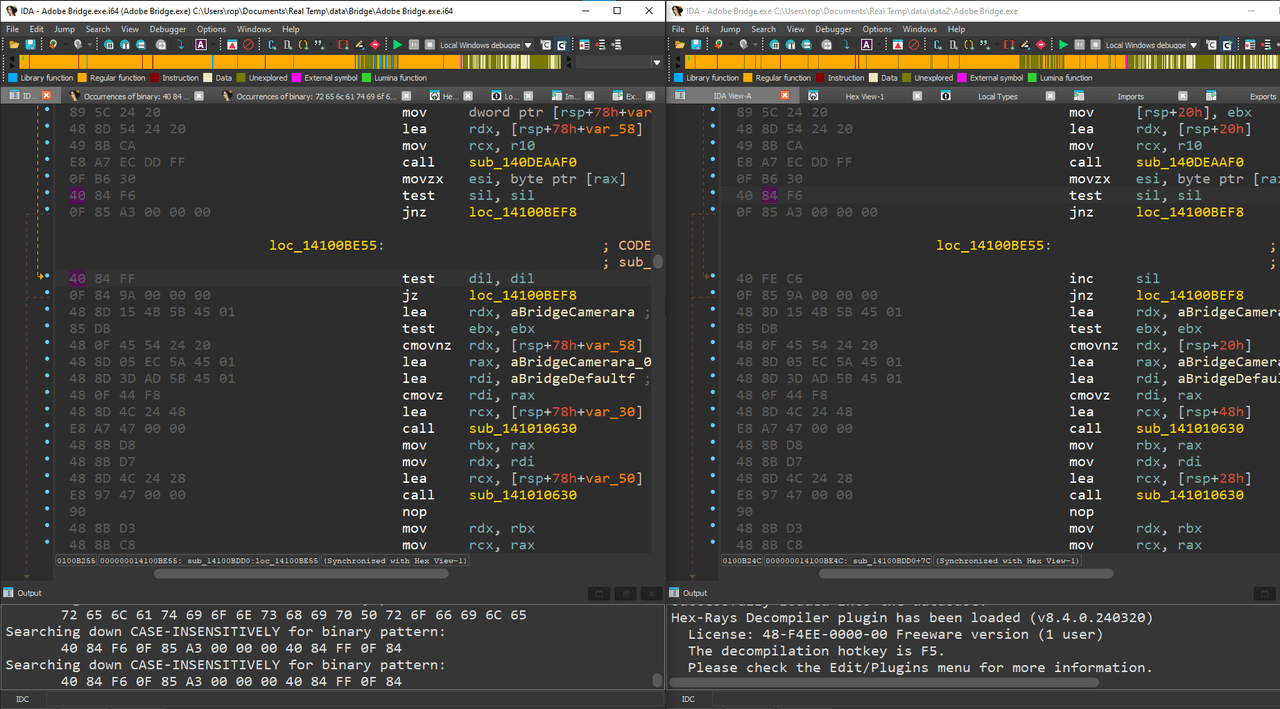
Task: Switch to Imports tab in right window
Action: 1130,96
